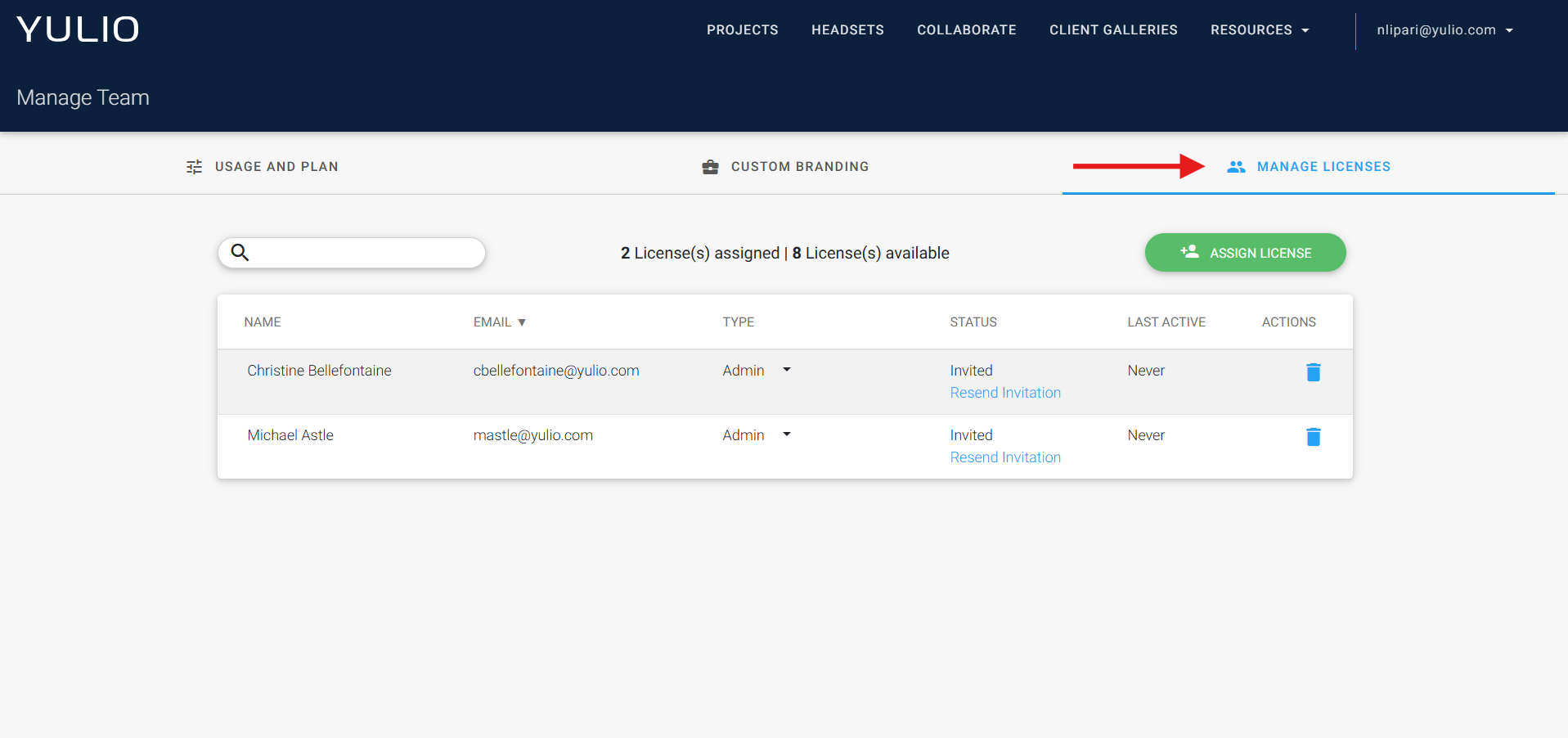
Task: Click the Actions column header
Action: pos(1289,322)
